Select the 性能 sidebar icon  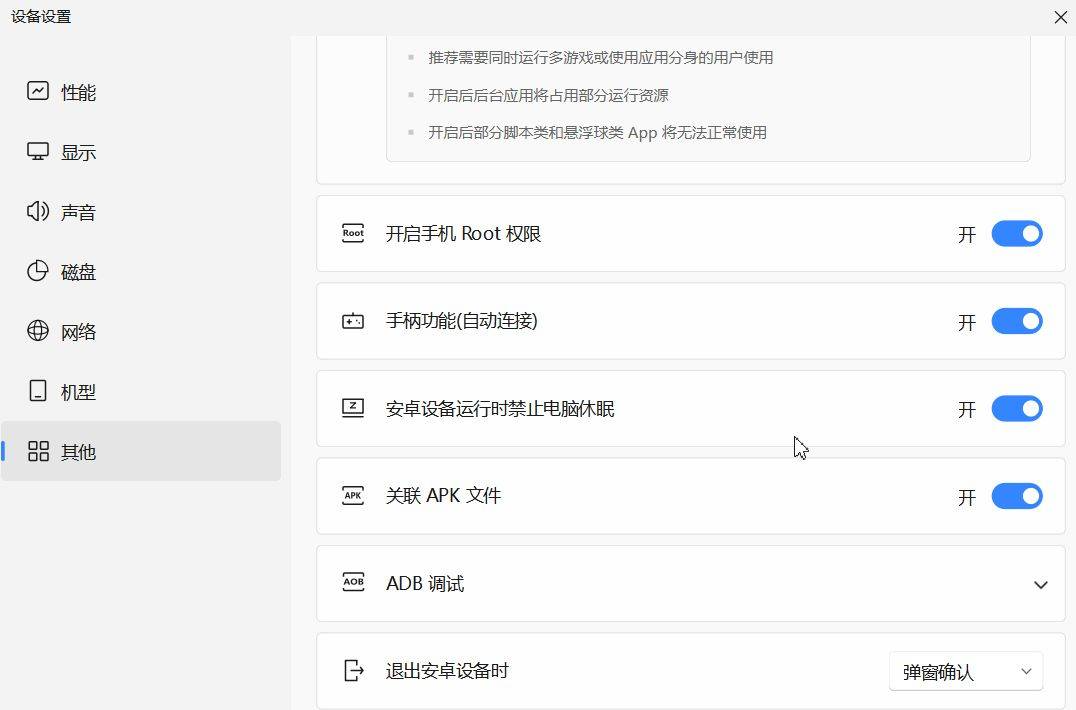coord(38,92)
